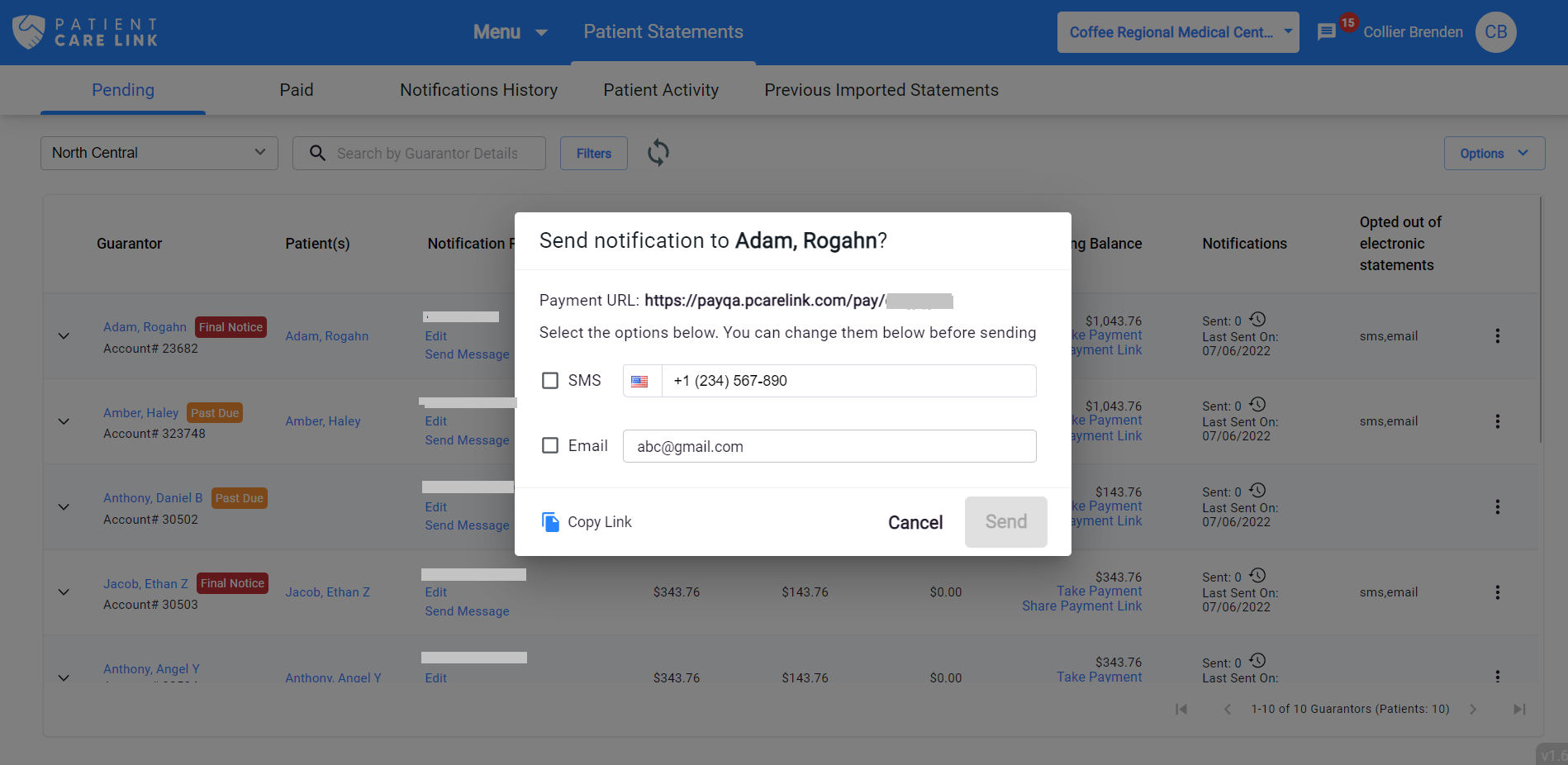Click the Final Notice badge for Jacob, Ethan Z
1568x765 pixels.
(x=232, y=583)
